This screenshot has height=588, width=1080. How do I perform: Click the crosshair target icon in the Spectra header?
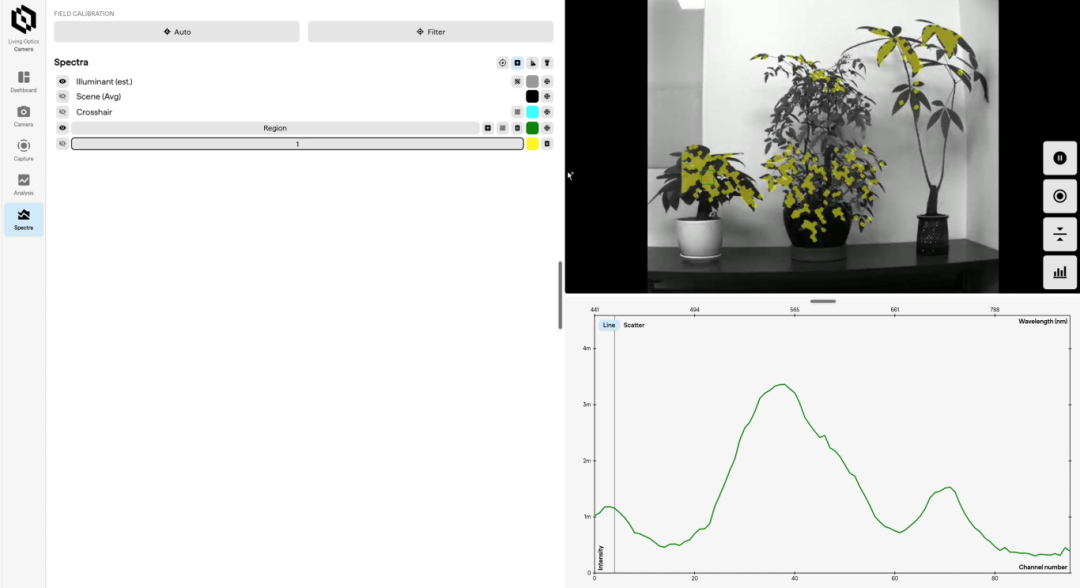[x=502, y=63]
